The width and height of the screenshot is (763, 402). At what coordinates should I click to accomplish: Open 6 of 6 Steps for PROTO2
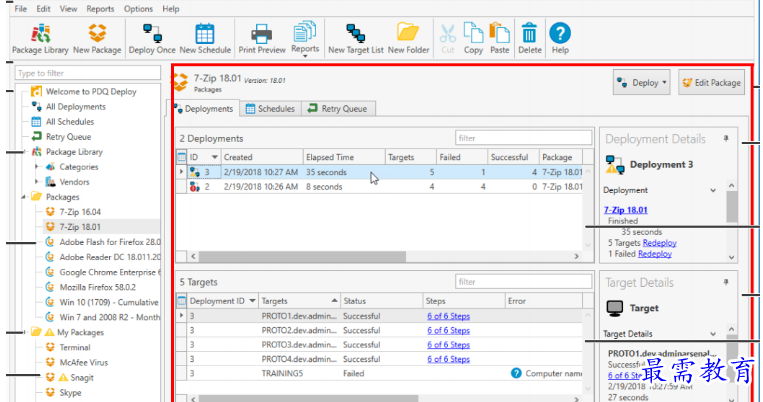[x=448, y=330]
